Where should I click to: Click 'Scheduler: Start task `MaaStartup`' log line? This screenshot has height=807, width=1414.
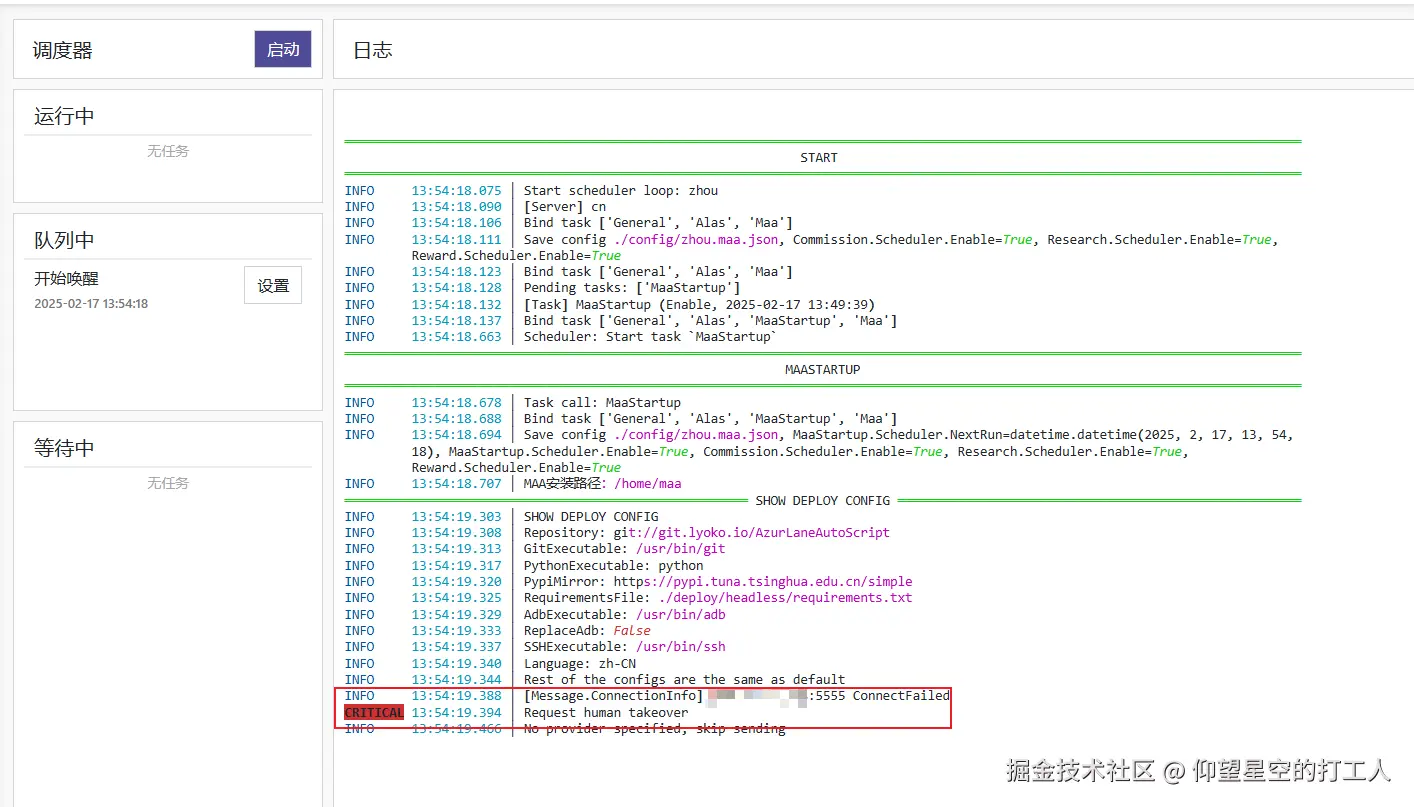coord(651,337)
